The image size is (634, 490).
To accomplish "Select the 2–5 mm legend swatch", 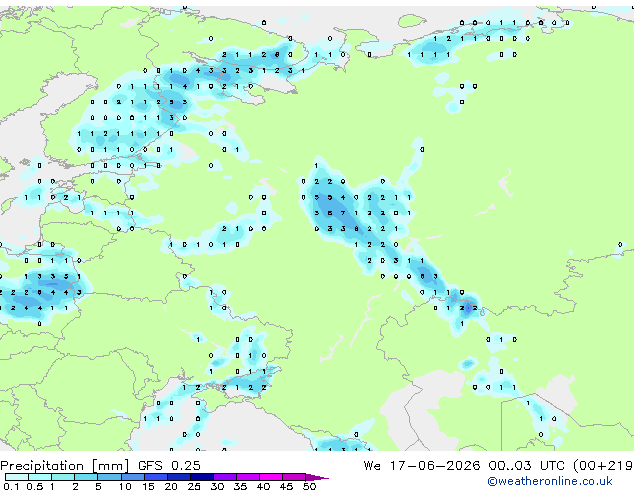I will [86, 477].
